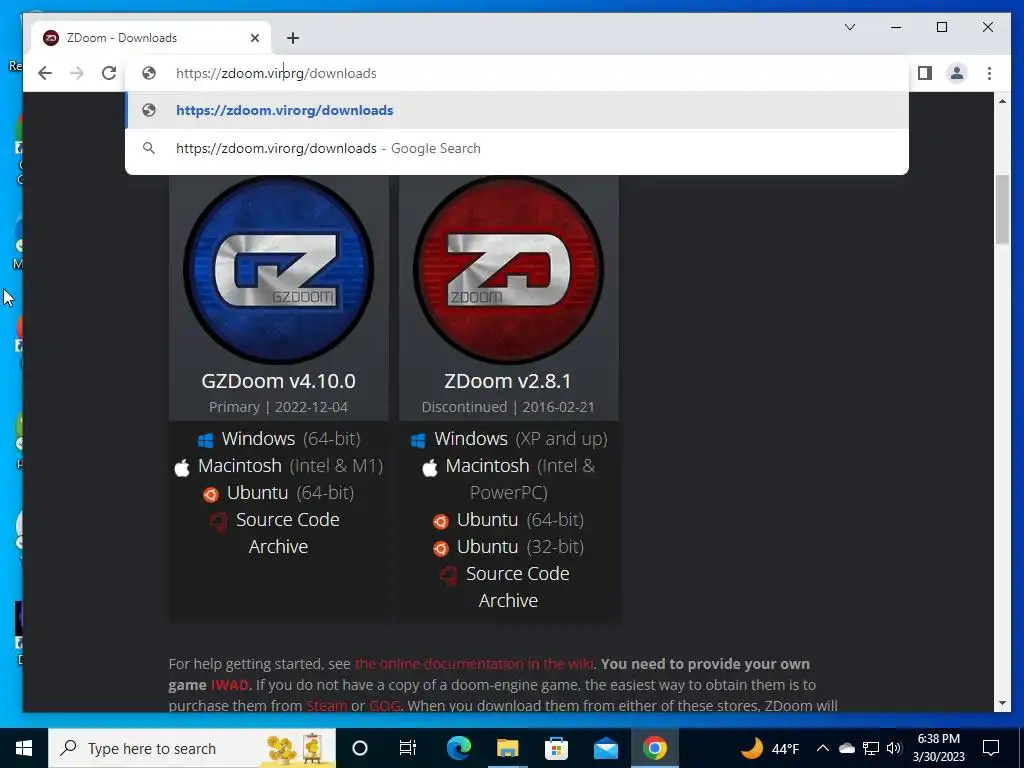Open Microsoft Store from taskbar

(556, 748)
